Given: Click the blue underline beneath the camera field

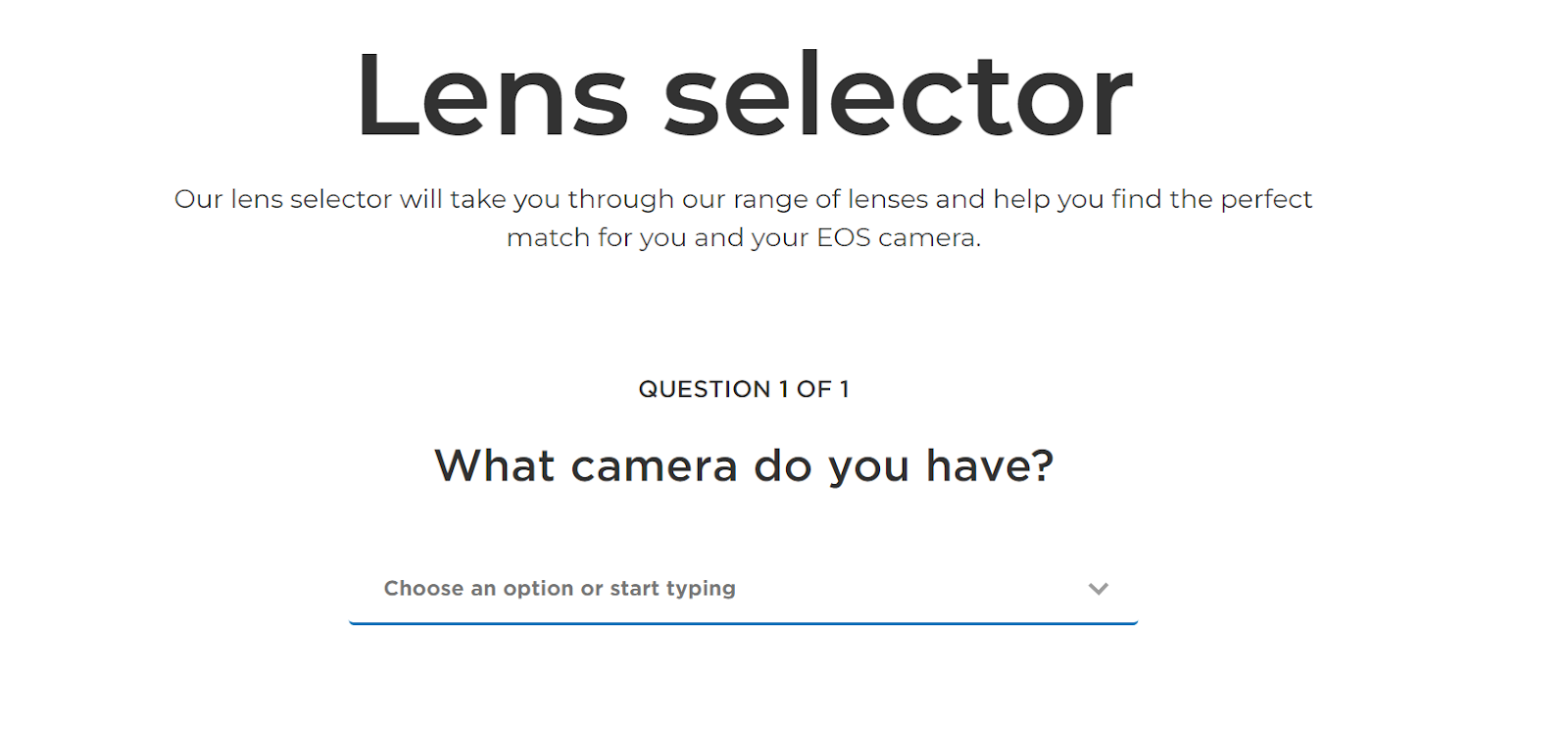Looking at the screenshot, I should click(743, 622).
